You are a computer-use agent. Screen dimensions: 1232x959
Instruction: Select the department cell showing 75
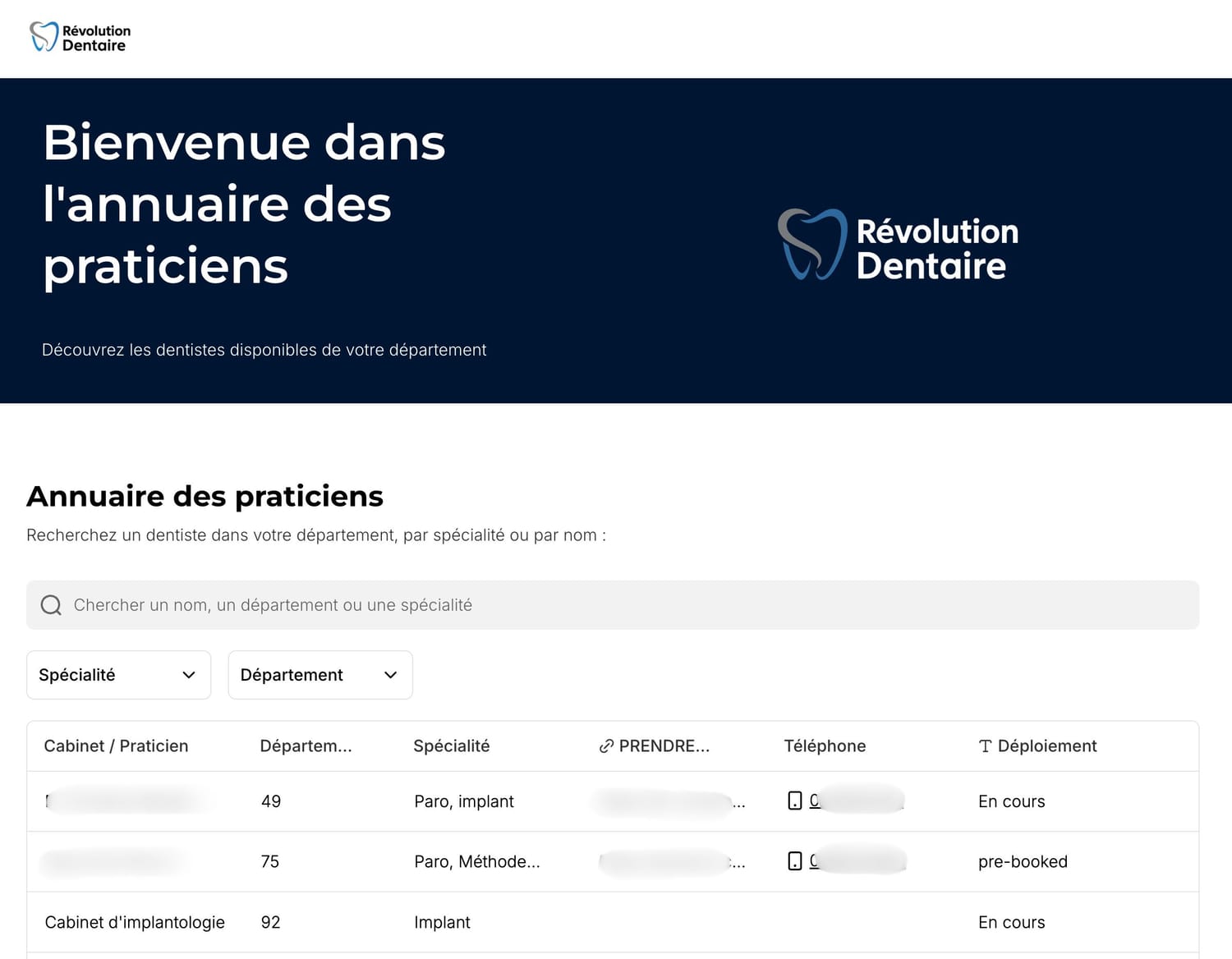[x=270, y=861]
